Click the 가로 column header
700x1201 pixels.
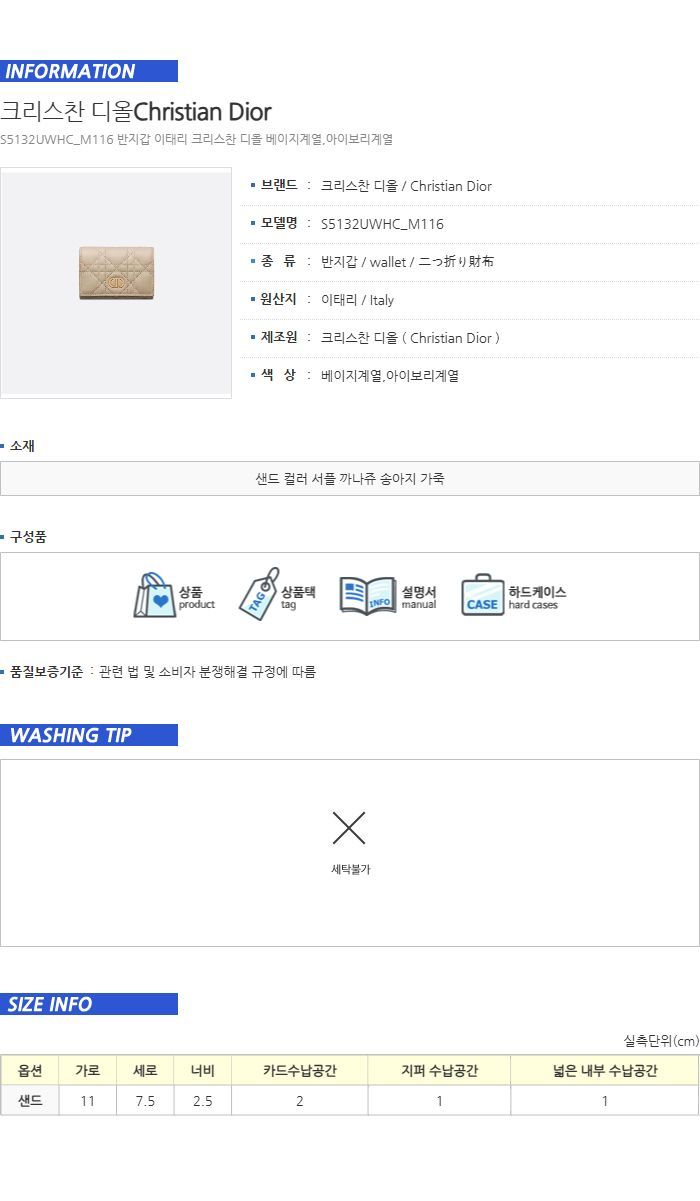88,1071
